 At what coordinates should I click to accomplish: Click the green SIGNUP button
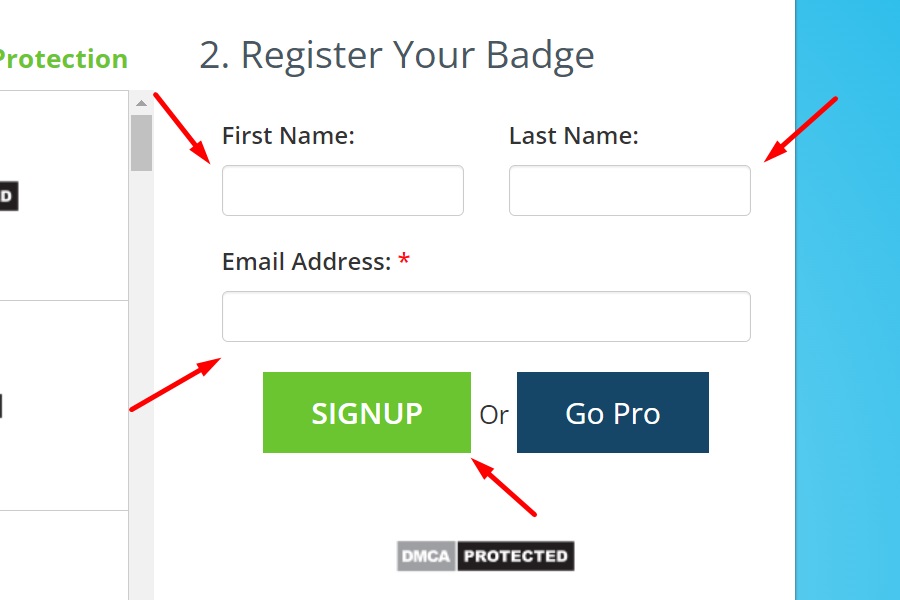coord(367,412)
